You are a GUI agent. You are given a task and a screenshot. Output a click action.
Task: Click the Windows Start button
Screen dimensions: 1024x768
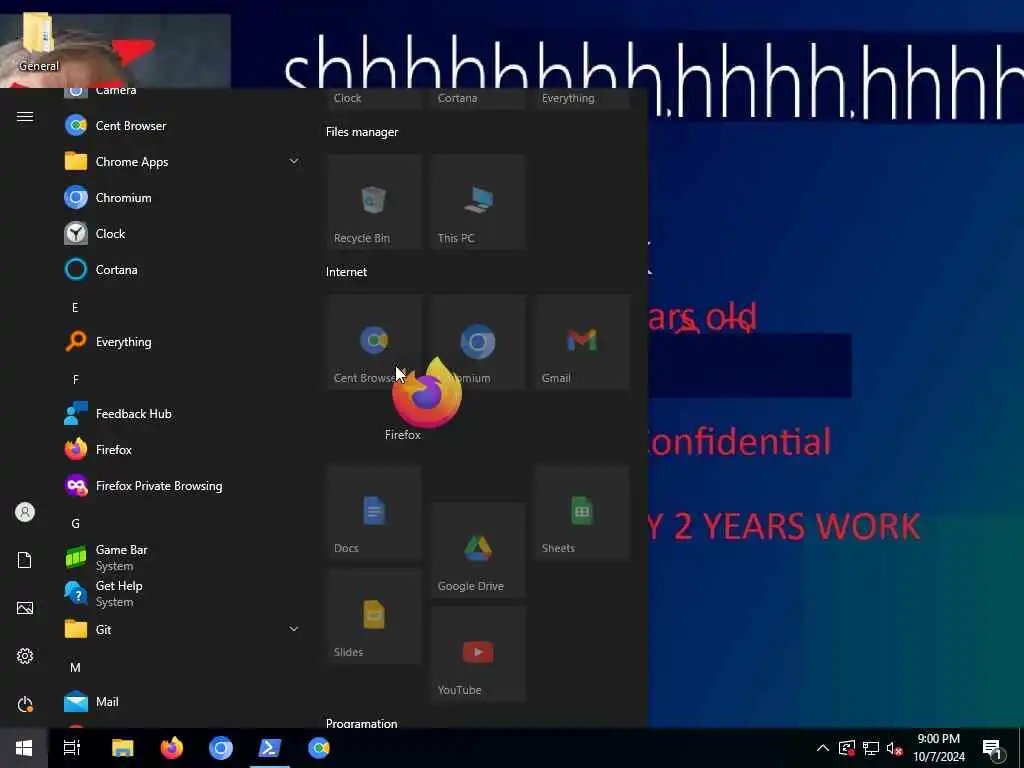24,748
